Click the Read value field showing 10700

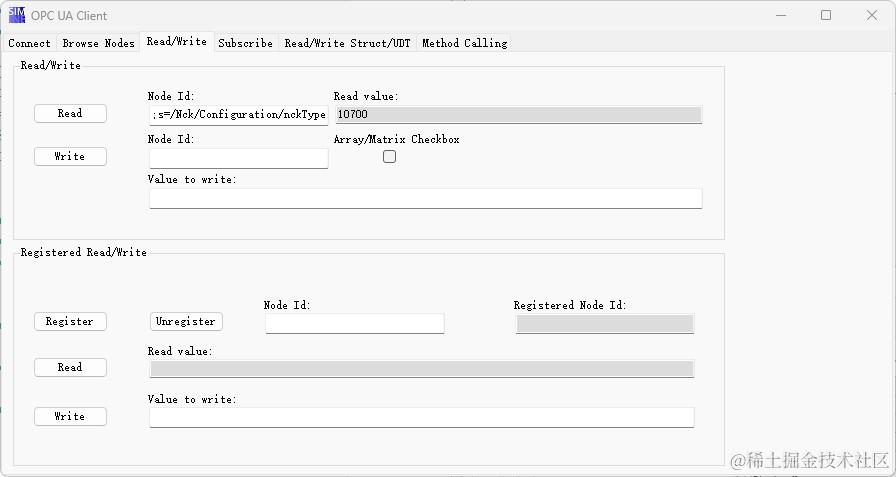click(517, 115)
